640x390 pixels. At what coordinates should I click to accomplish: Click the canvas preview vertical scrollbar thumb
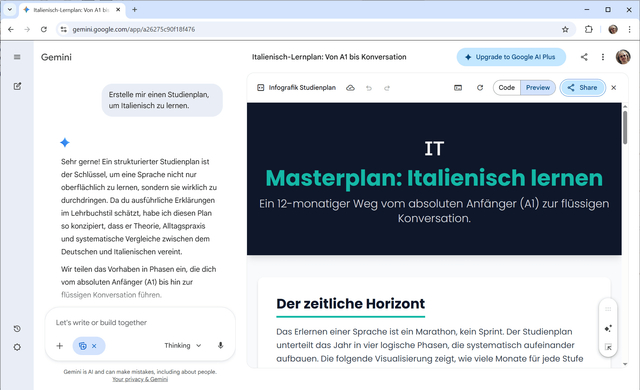[x=625, y=127]
